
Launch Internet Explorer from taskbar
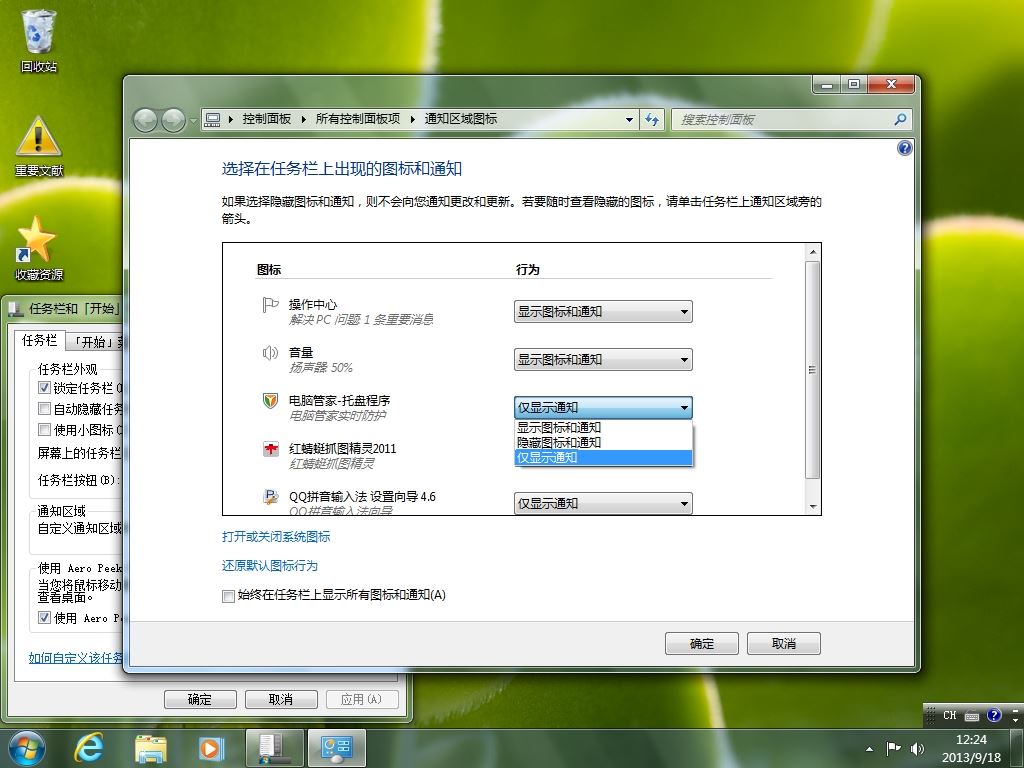pyautogui.click(x=88, y=748)
